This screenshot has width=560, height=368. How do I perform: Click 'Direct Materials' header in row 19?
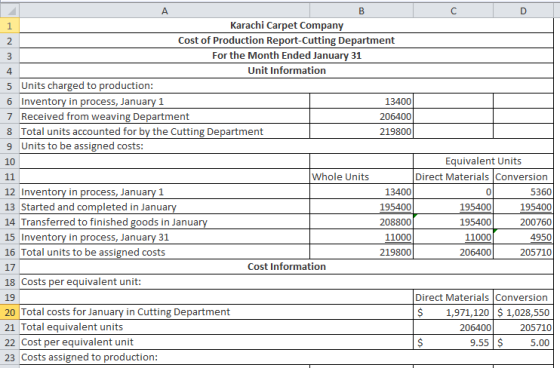pos(453,297)
